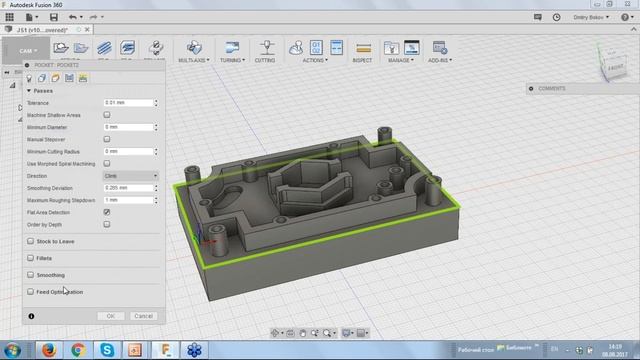
Task: Click the Front face of the ViewCube
Action: coord(615,67)
